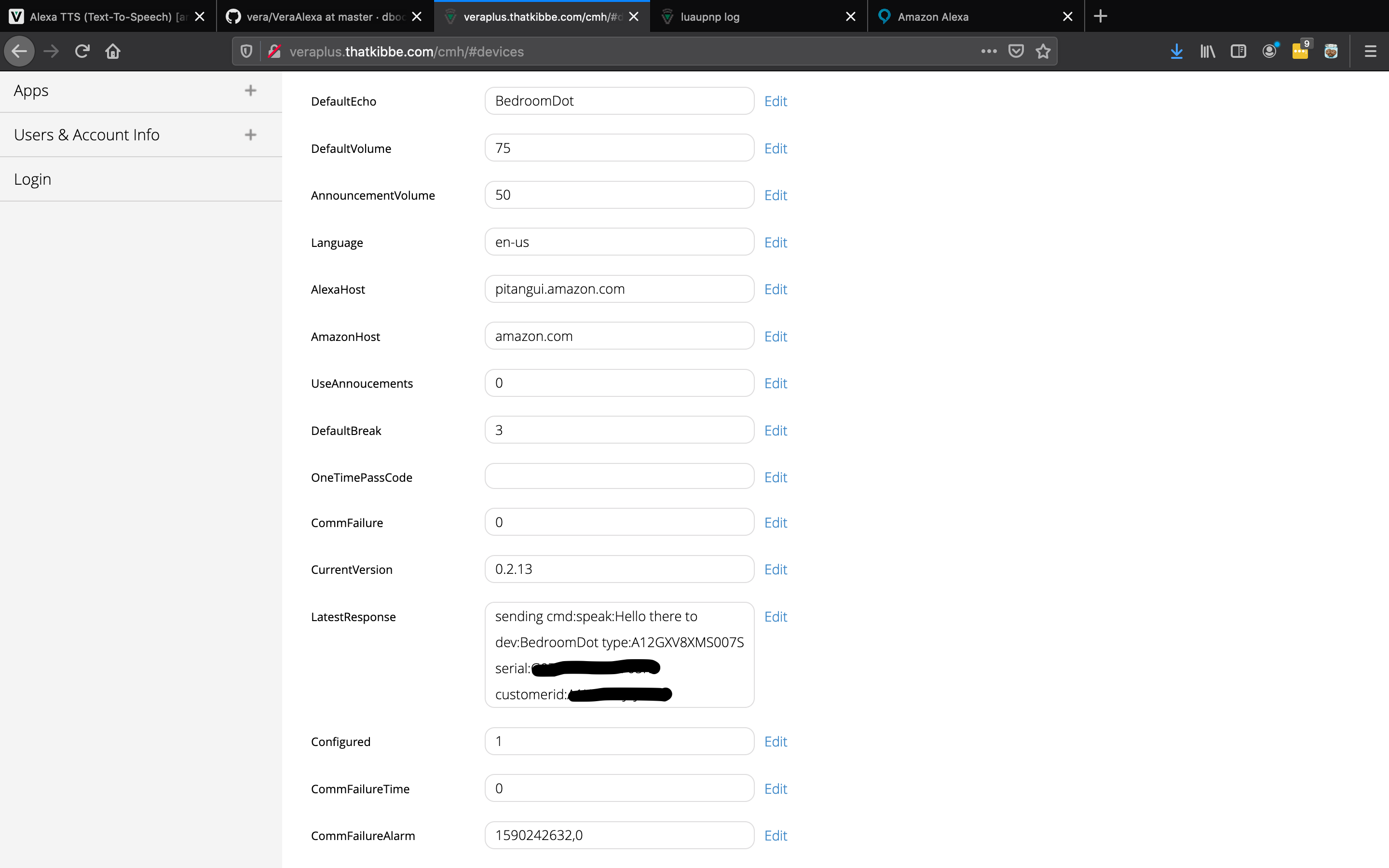The height and width of the screenshot is (868, 1389).
Task: Open page actions three-dot menu
Action: [988, 52]
